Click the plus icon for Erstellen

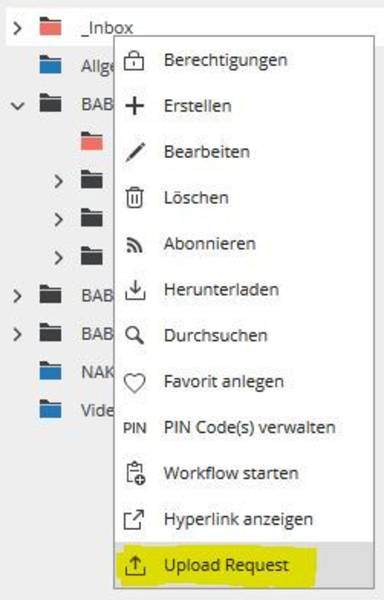[135, 106]
